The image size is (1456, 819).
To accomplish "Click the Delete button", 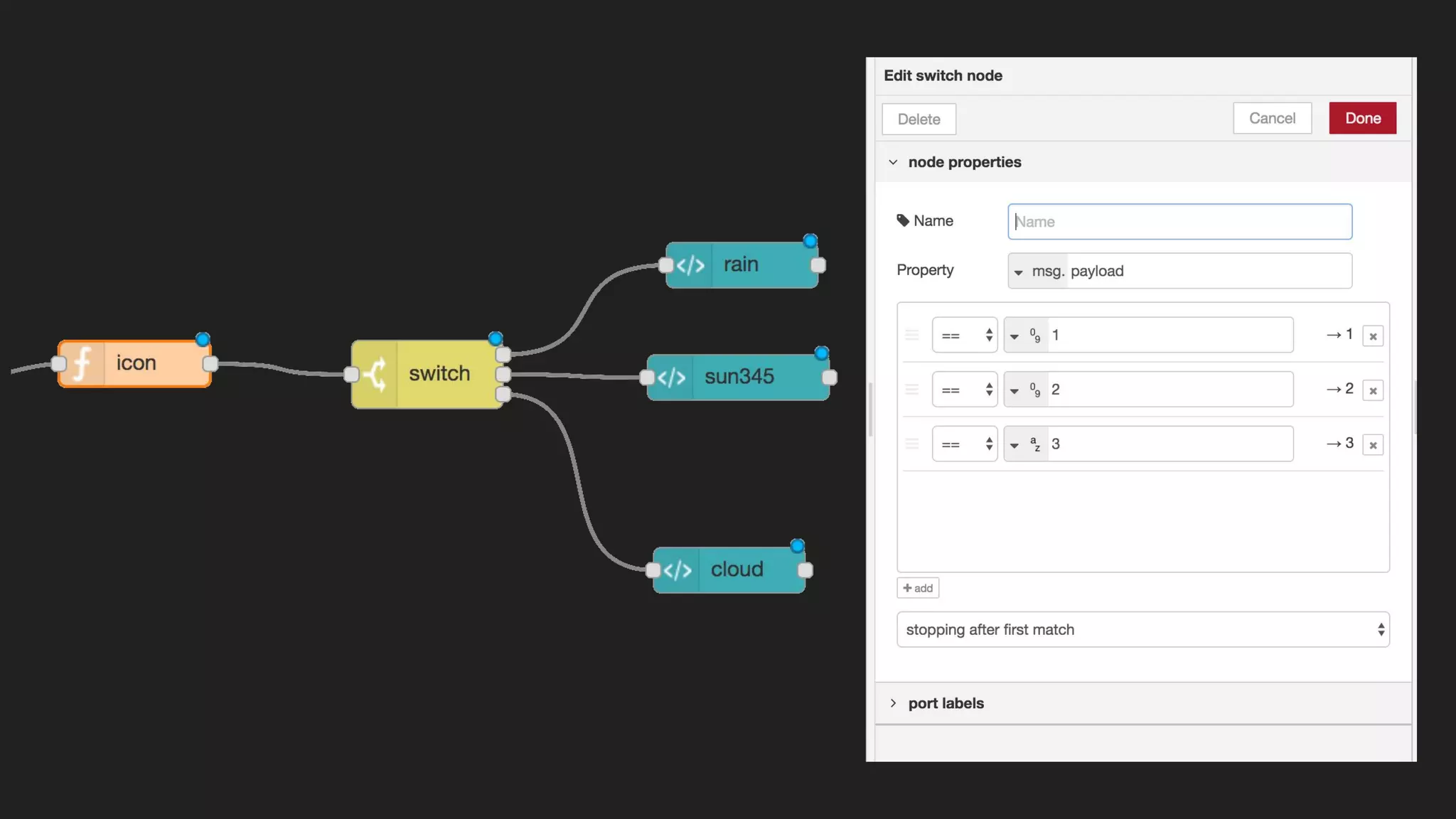I will click(x=919, y=119).
